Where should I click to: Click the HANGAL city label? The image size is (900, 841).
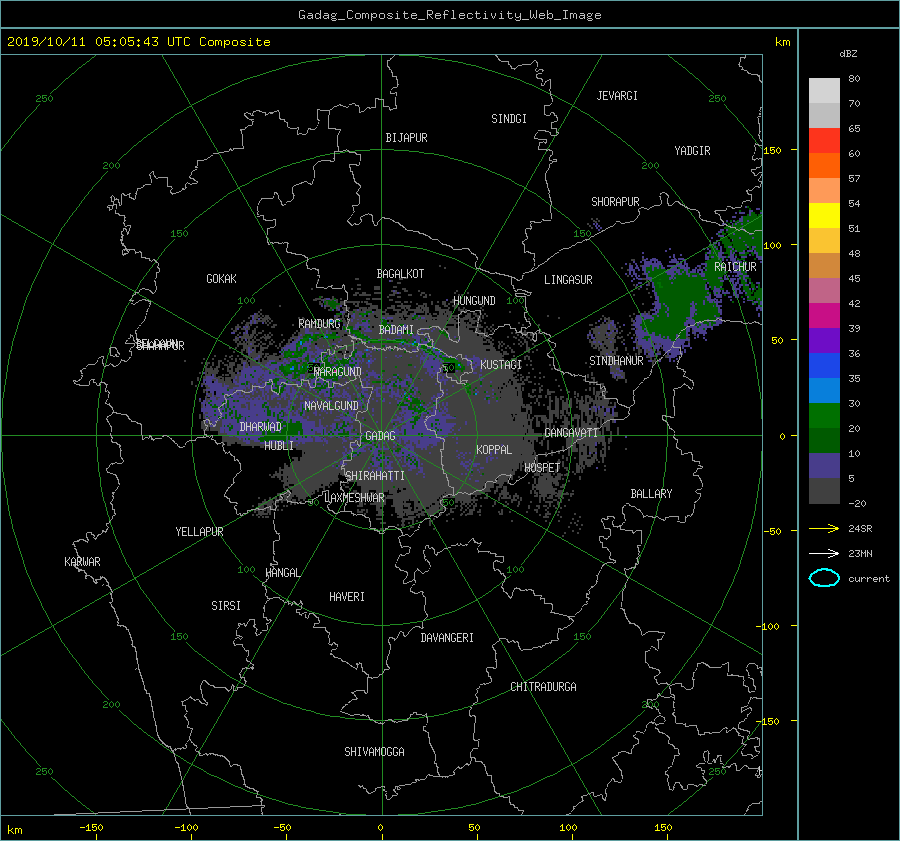click(282, 573)
